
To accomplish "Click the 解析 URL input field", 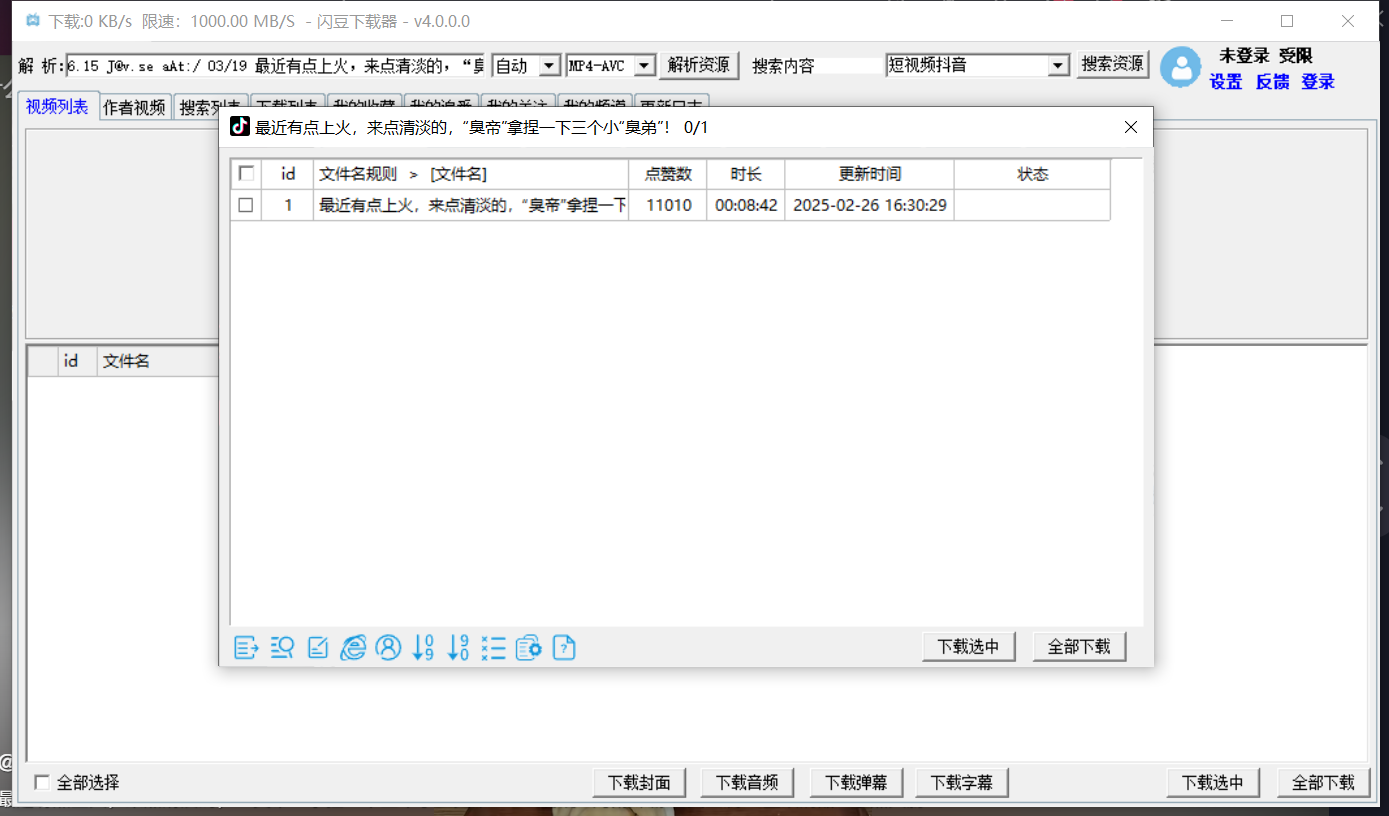I will pos(276,66).
